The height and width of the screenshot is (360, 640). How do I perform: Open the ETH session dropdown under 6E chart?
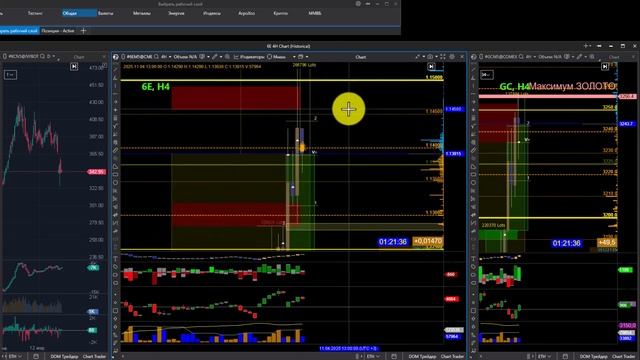(x=372, y=356)
